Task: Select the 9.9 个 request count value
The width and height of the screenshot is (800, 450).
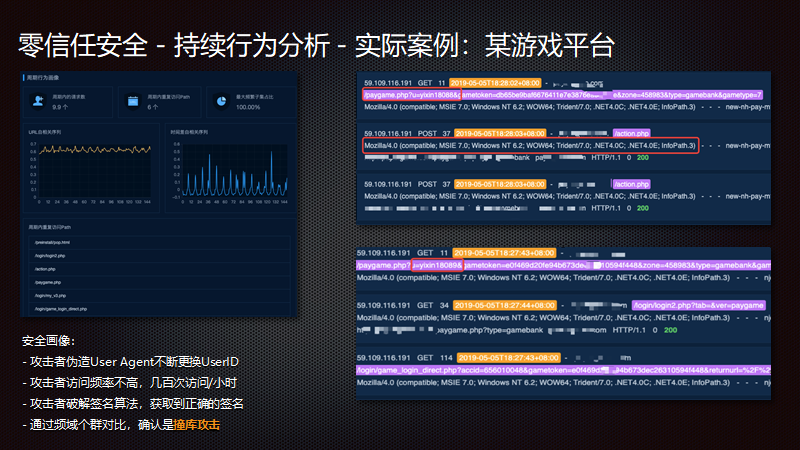Action: point(60,107)
